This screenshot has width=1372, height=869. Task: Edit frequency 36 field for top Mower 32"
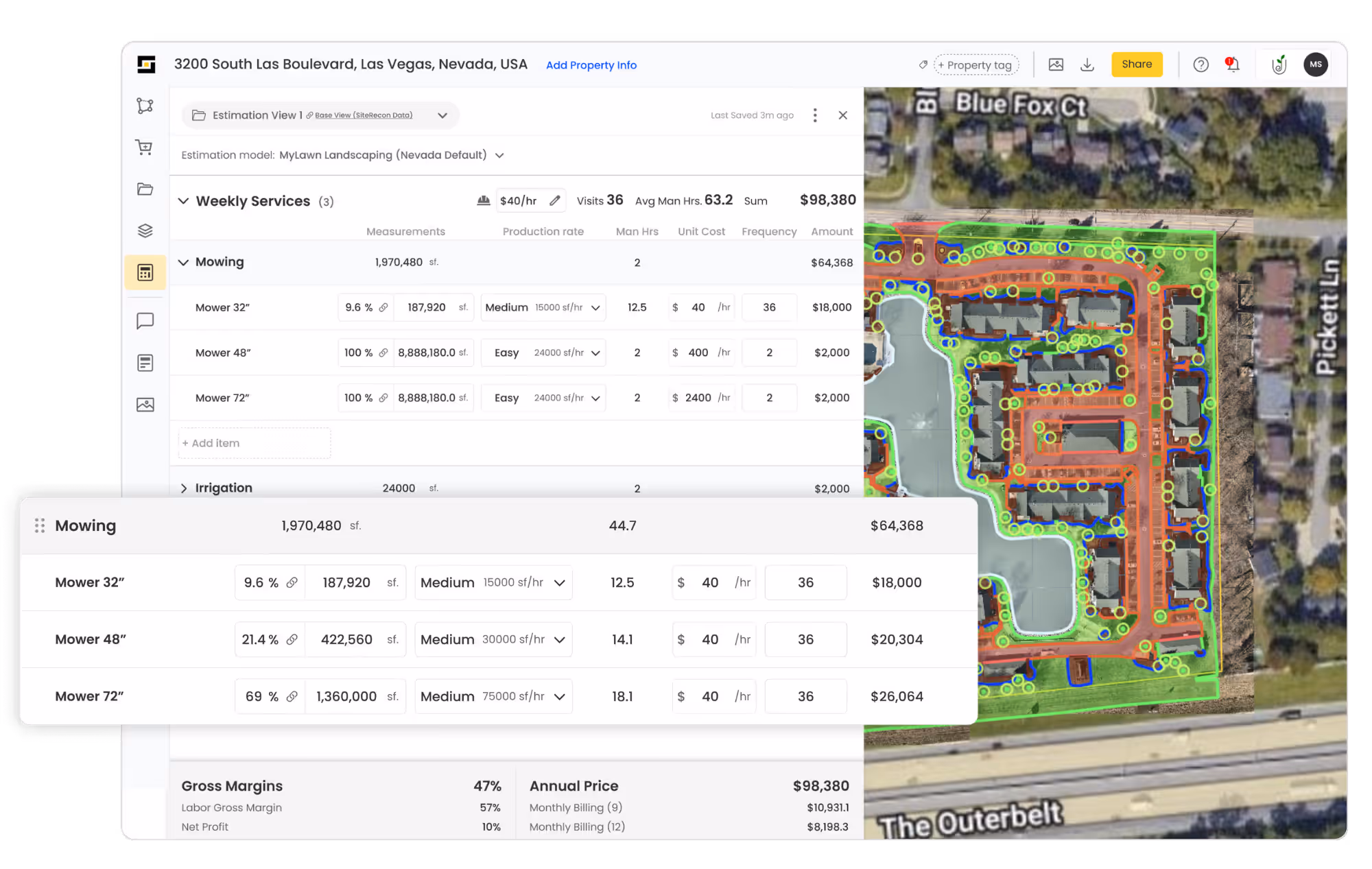[x=770, y=307]
